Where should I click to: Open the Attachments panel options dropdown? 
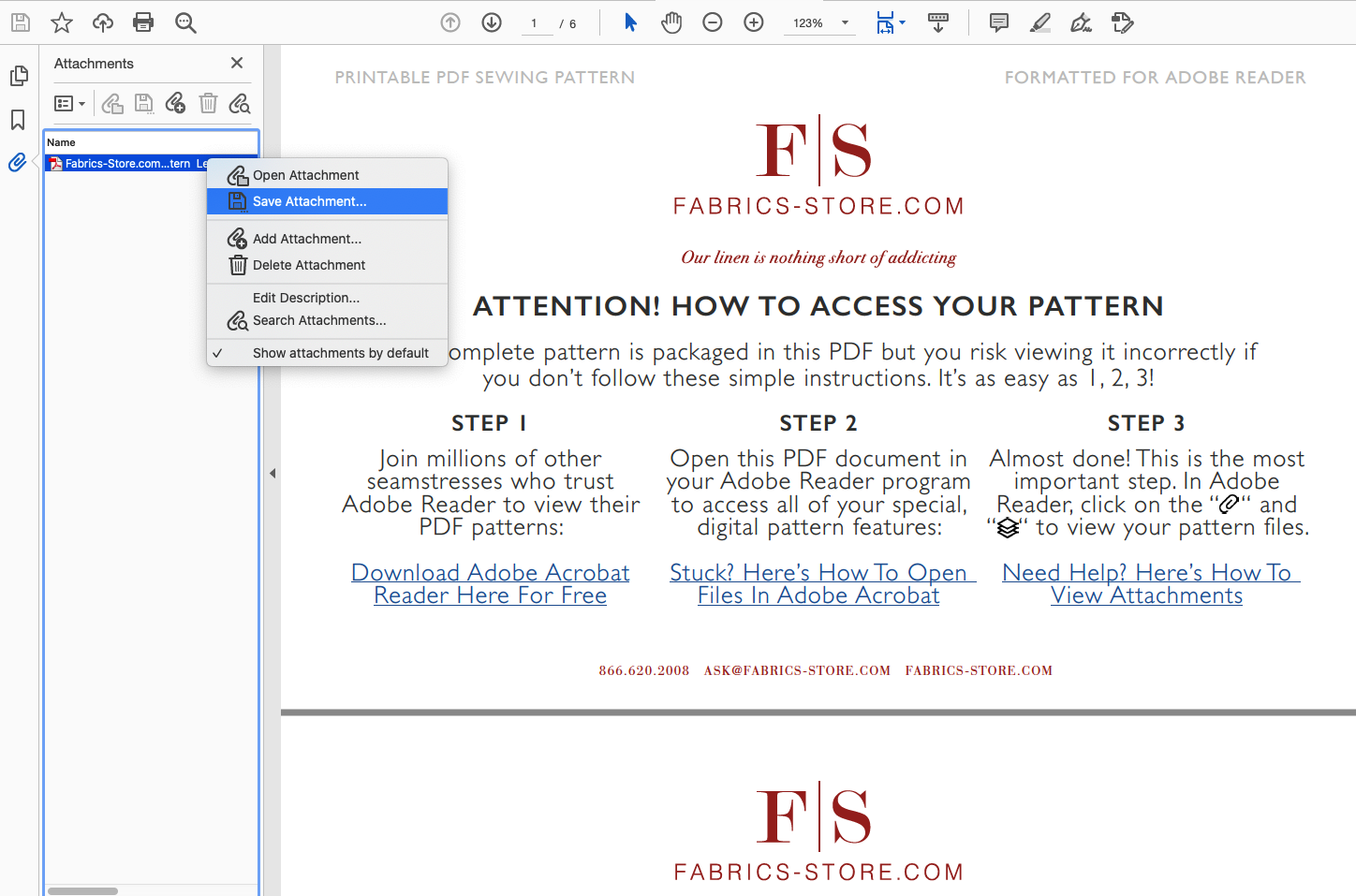(70, 103)
